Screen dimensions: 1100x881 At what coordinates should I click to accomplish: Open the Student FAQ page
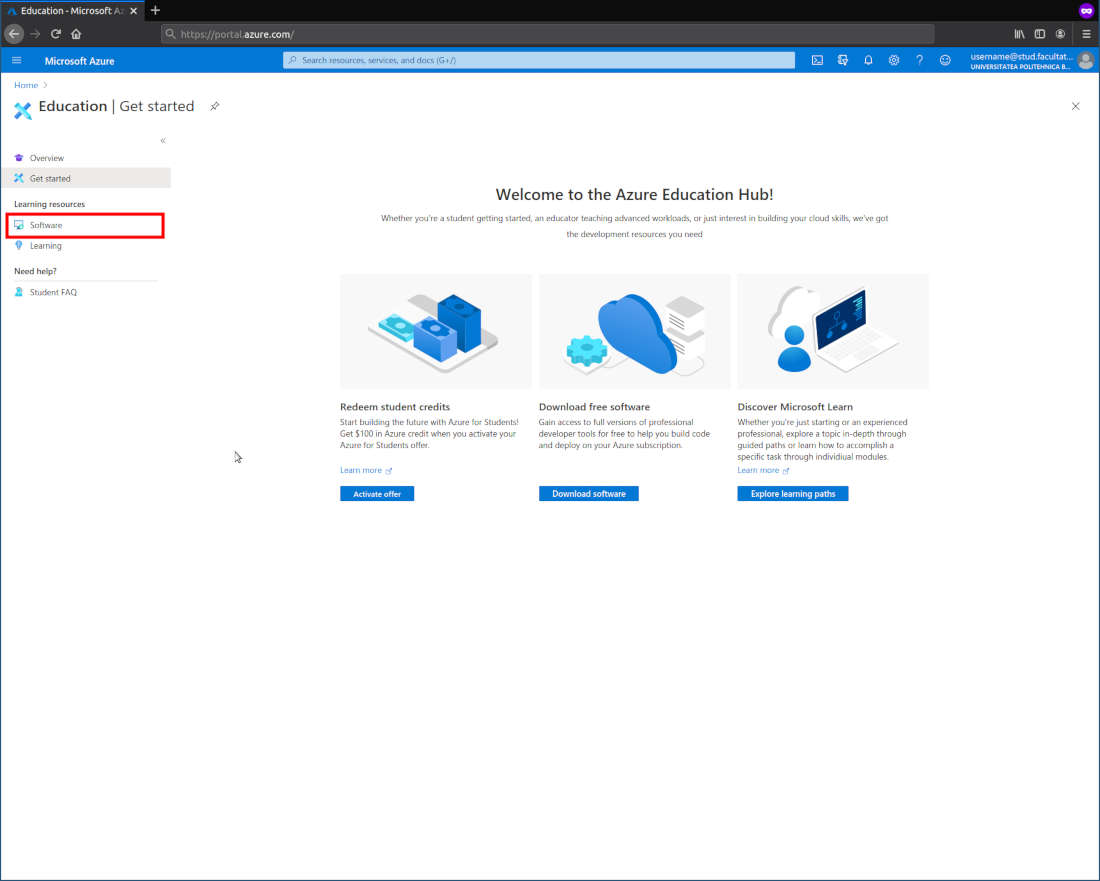click(x=52, y=291)
